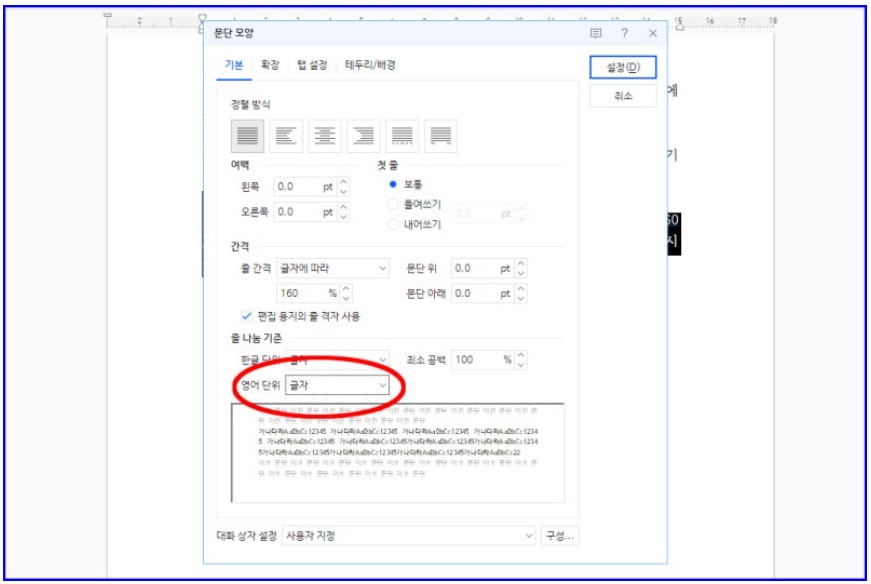The height and width of the screenshot is (584, 871).
Task: Open the 대화 상자 설정 사용자 지정 dropdown
Action: click(x=409, y=536)
